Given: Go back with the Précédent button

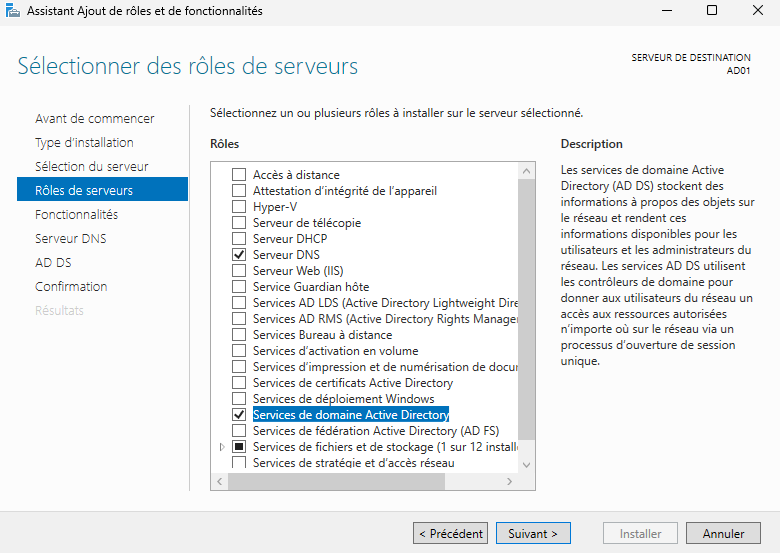Looking at the screenshot, I should pyautogui.click(x=451, y=533).
